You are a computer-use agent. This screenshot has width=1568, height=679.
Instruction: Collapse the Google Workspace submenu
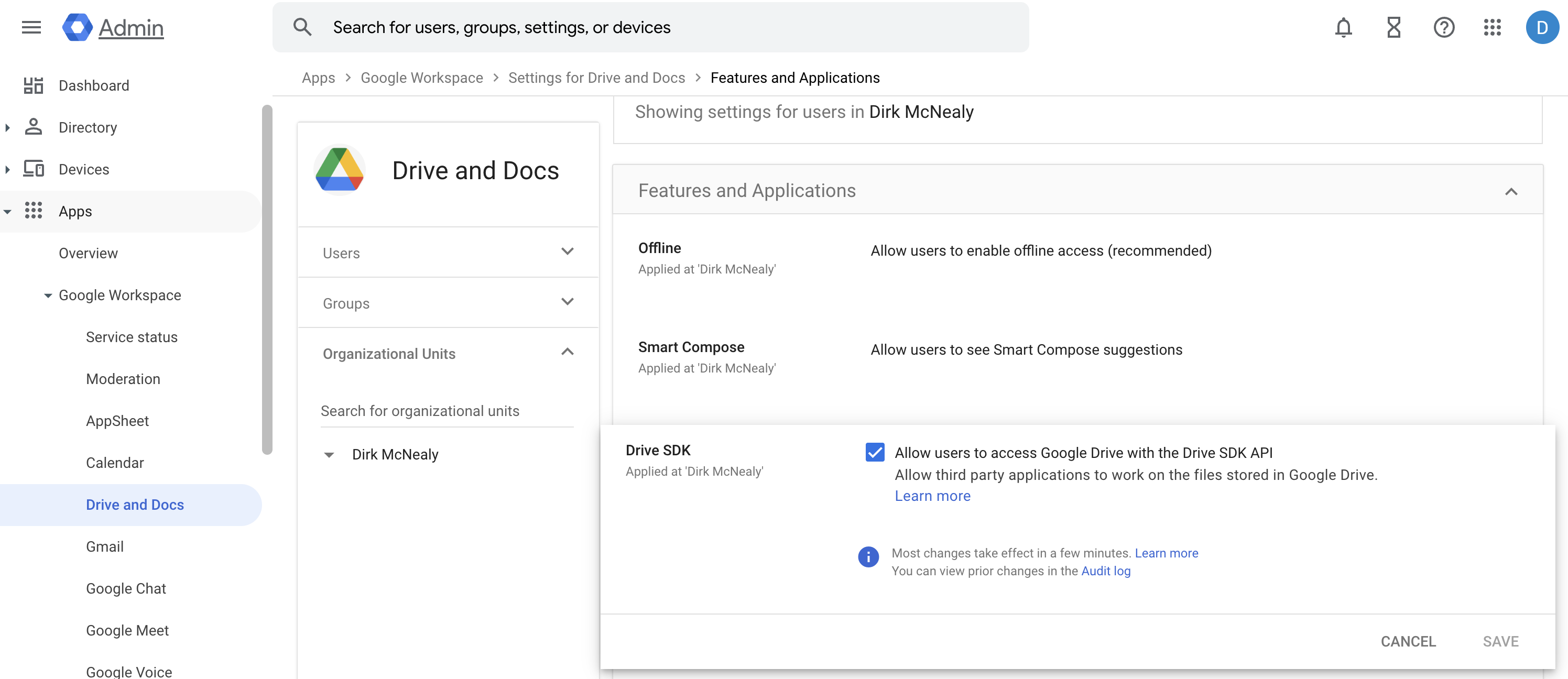tap(48, 295)
